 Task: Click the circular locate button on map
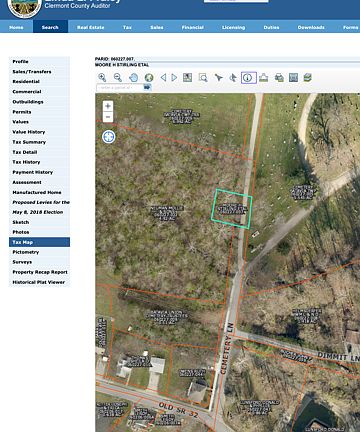(109, 137)
